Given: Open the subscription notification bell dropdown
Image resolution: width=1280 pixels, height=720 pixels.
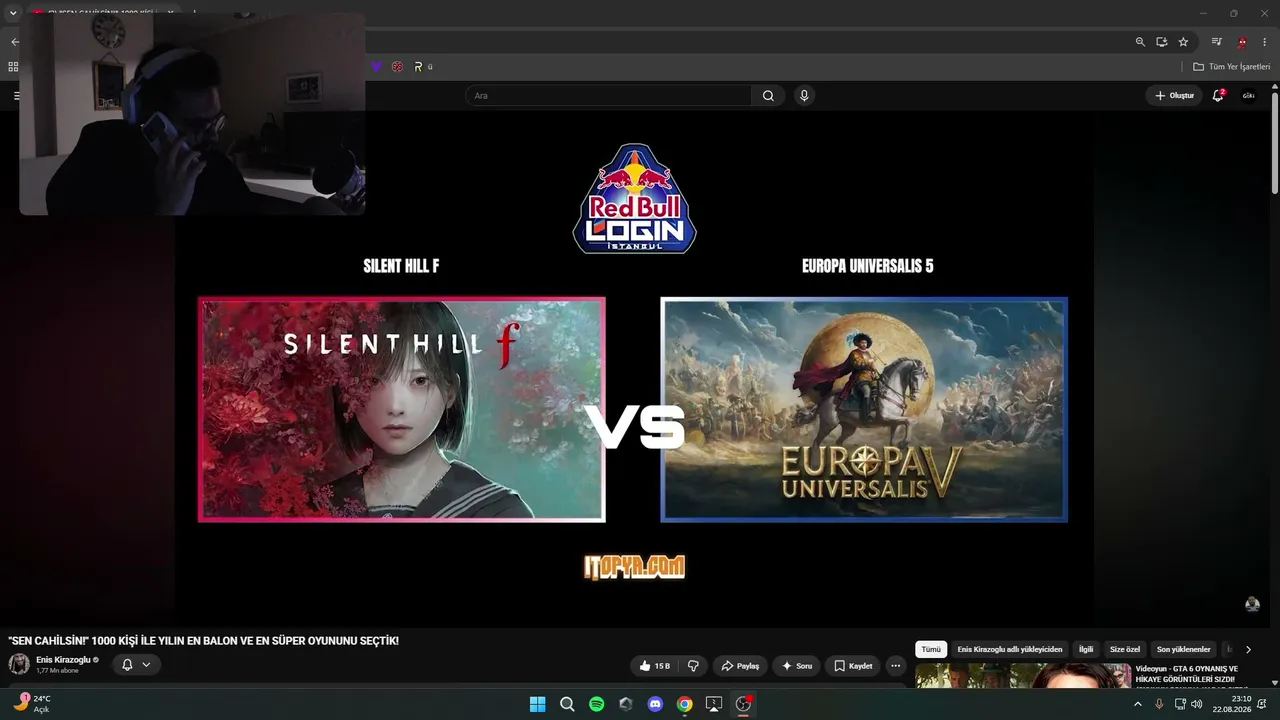Looking at the screenshot, I should tap(136, 664).
